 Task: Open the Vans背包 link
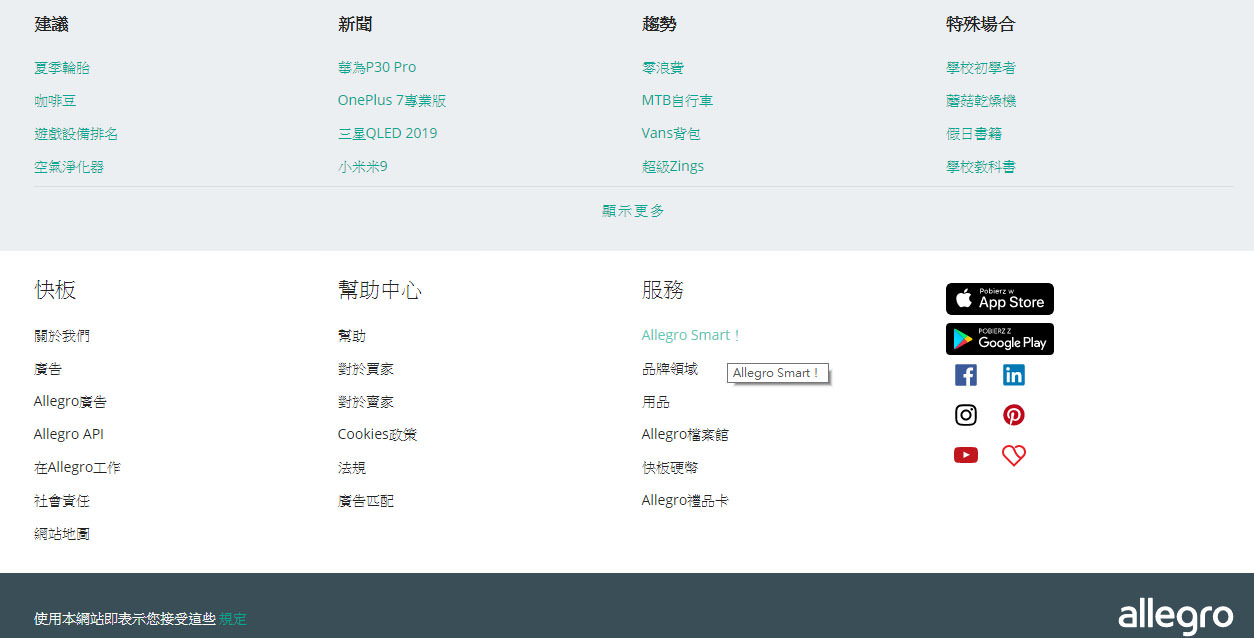click(x=671, y=134)
